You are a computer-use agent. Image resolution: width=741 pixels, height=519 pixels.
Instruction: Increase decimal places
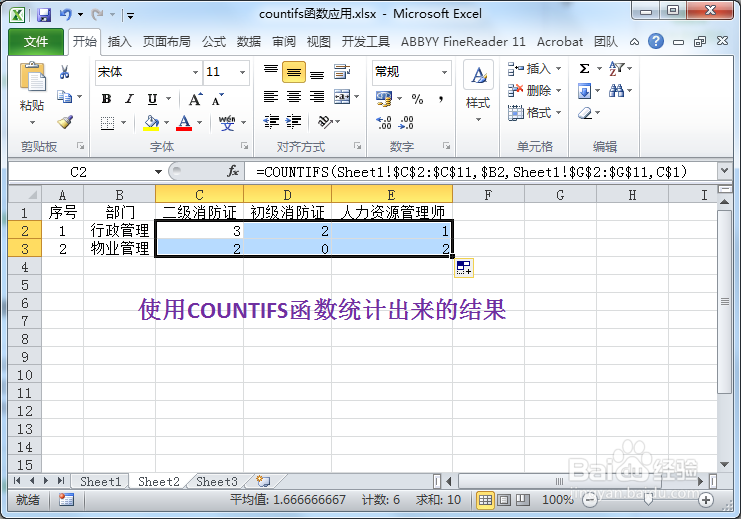click(x=384, y=122)
